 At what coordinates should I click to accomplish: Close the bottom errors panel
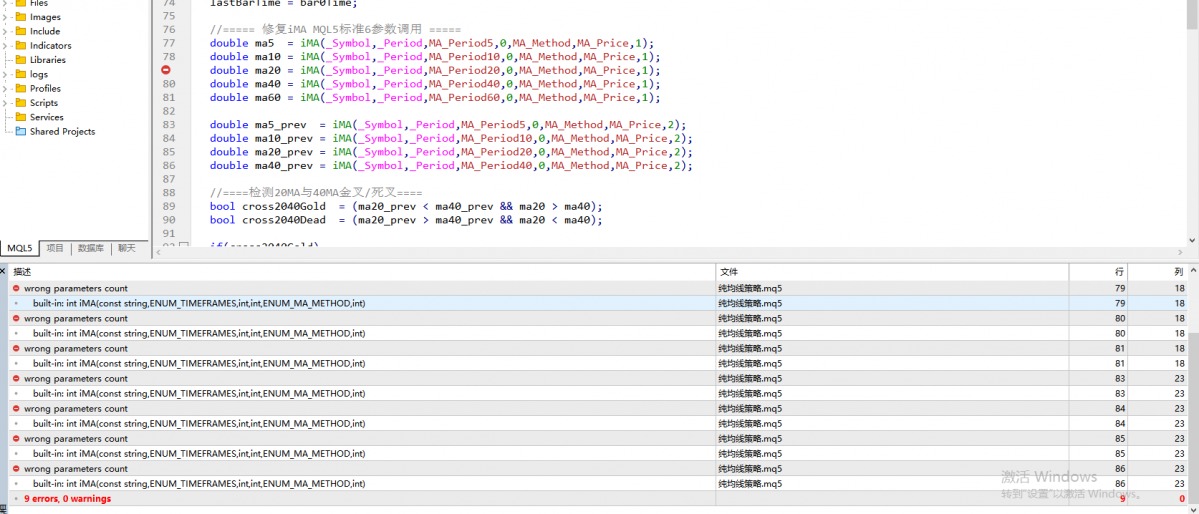click(3, 270)
